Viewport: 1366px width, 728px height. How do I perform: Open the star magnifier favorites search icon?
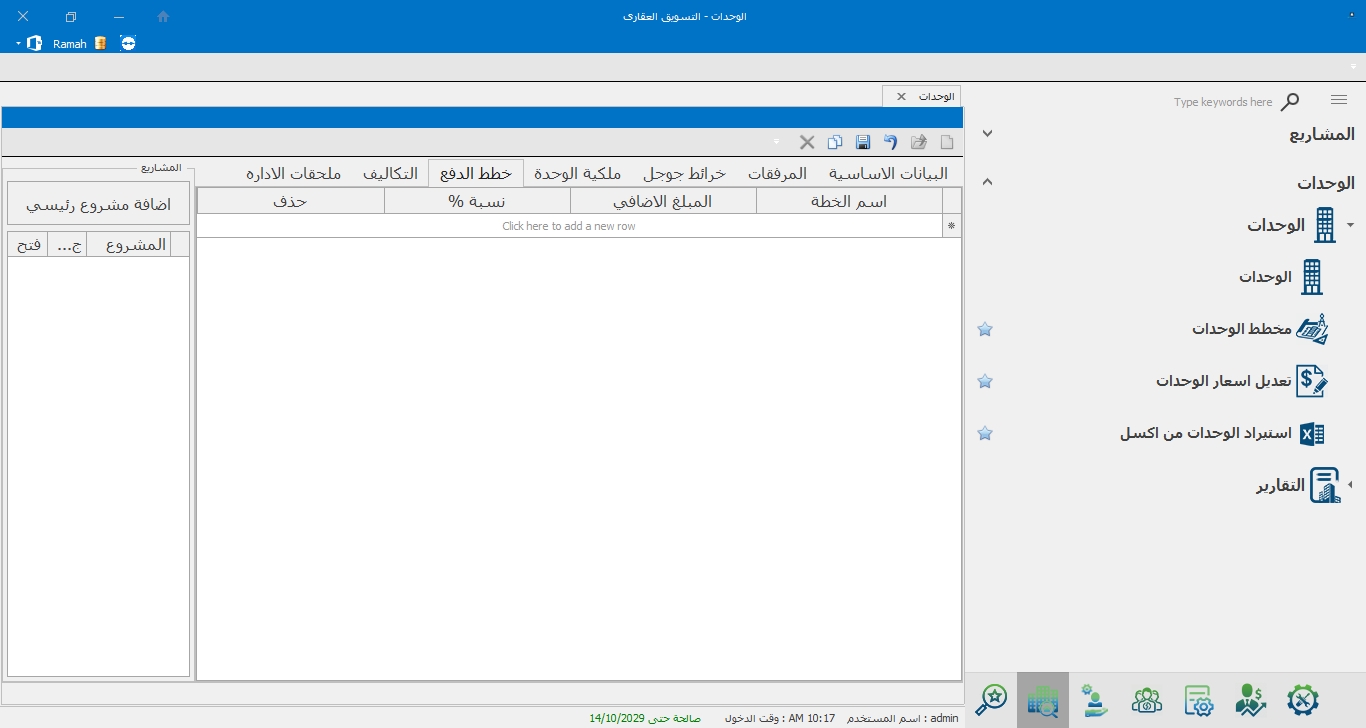pos(991,700)
